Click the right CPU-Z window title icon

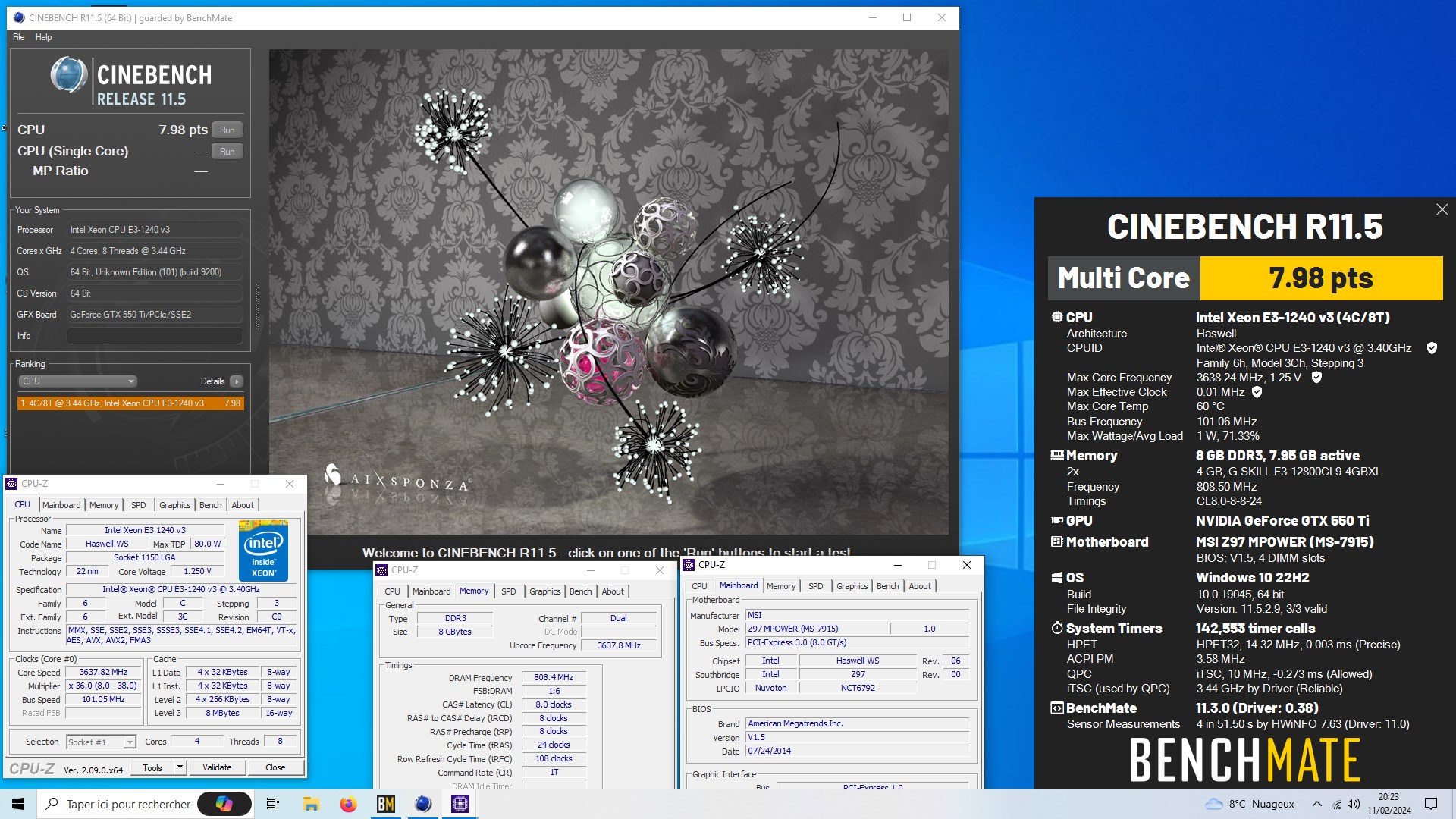point(689,565)
